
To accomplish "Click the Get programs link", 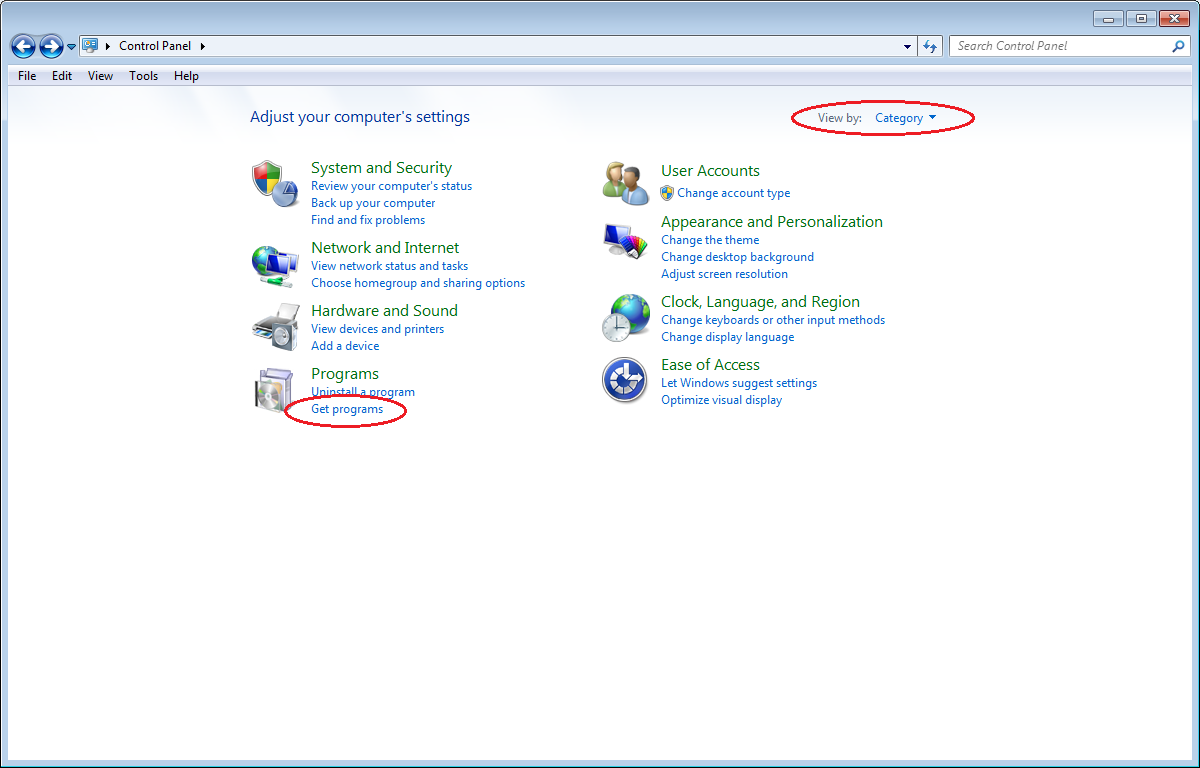I will click(x=347, y=409).
